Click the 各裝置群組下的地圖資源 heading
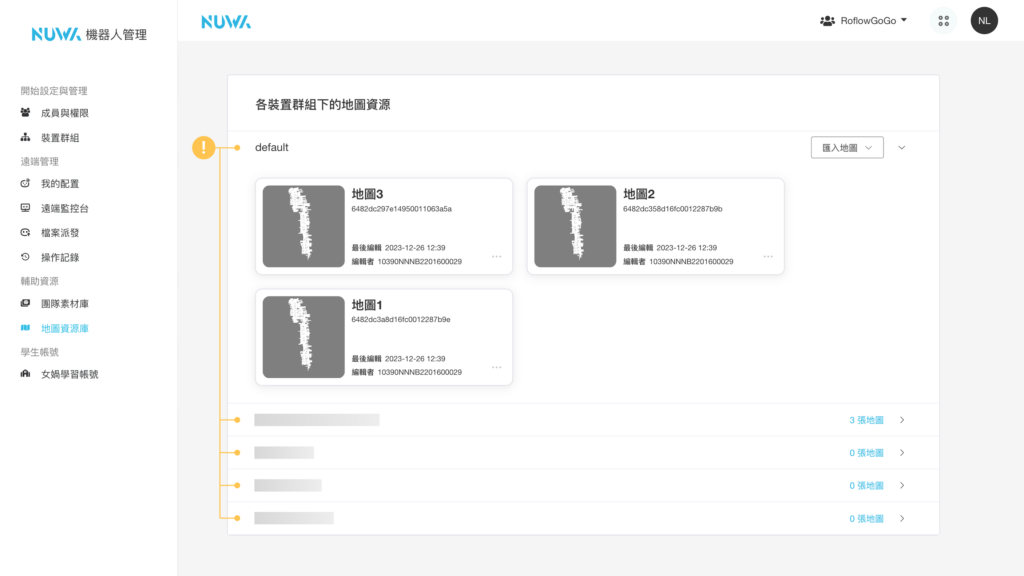1024x576 pixels. tap(323, 104)
